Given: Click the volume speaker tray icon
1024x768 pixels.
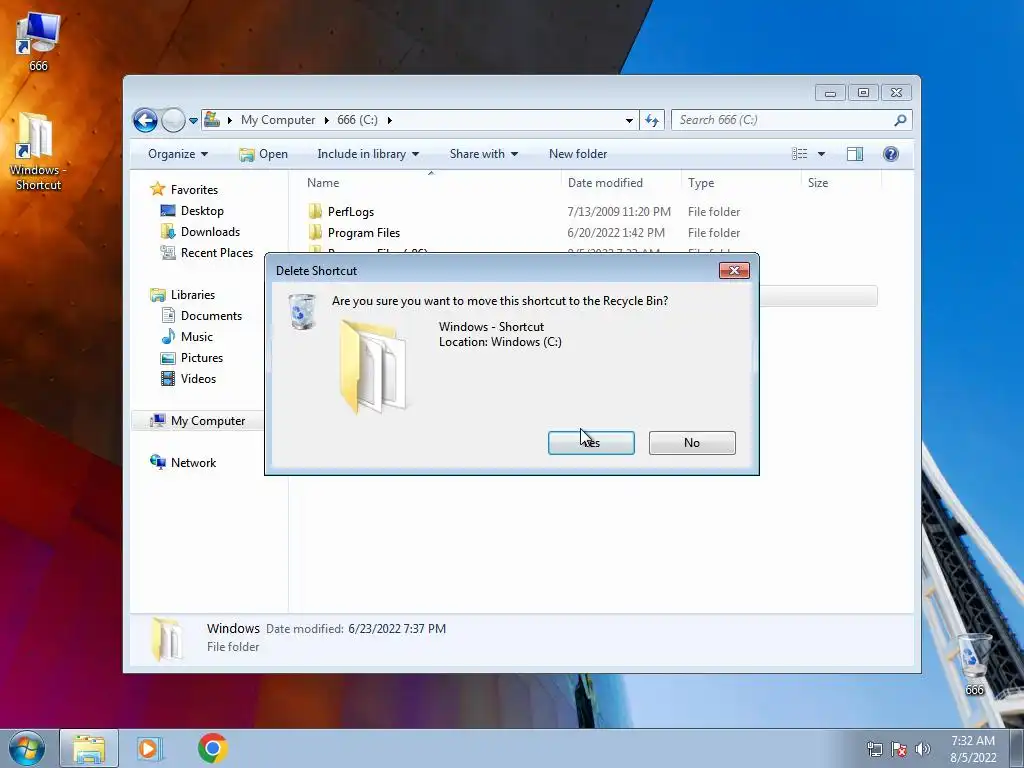Looking at the screenshot, I should click(923, 749).
